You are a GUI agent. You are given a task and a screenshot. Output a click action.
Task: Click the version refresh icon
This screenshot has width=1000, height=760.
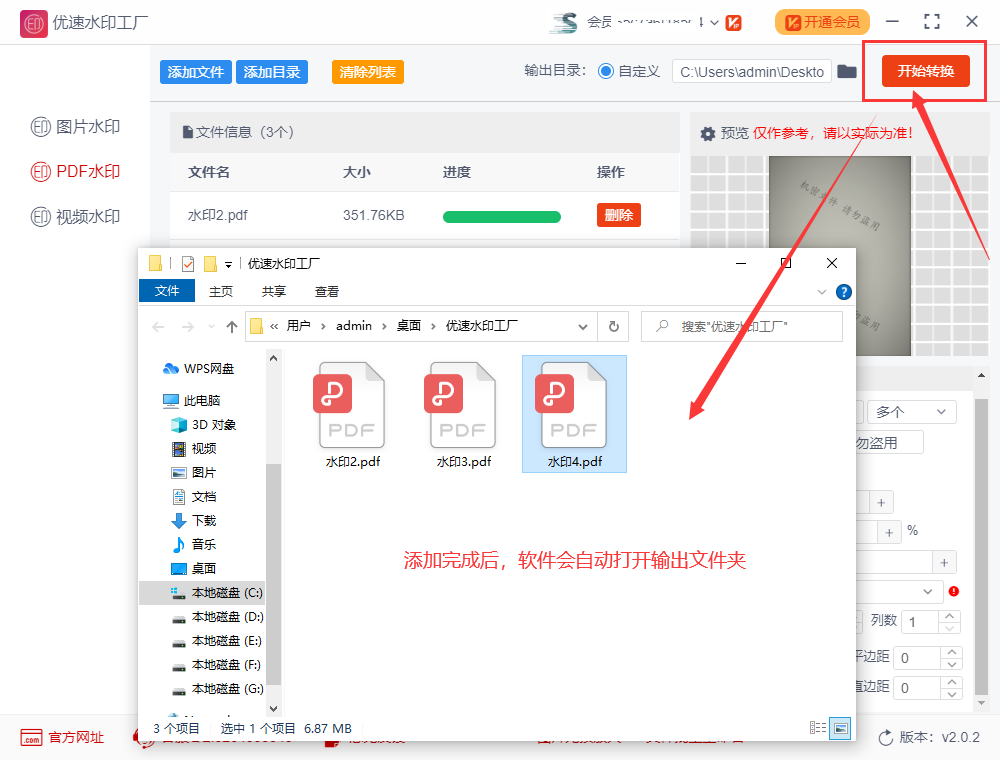click(x=885, y=738)
